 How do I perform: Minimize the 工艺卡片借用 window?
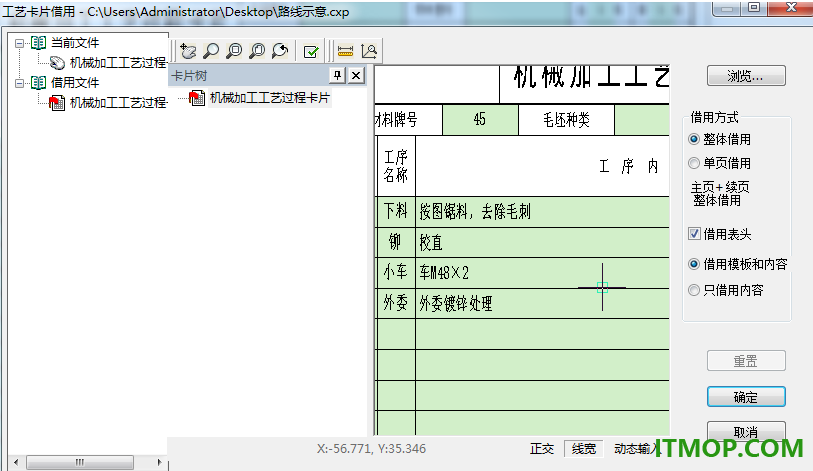coord(728,7)
